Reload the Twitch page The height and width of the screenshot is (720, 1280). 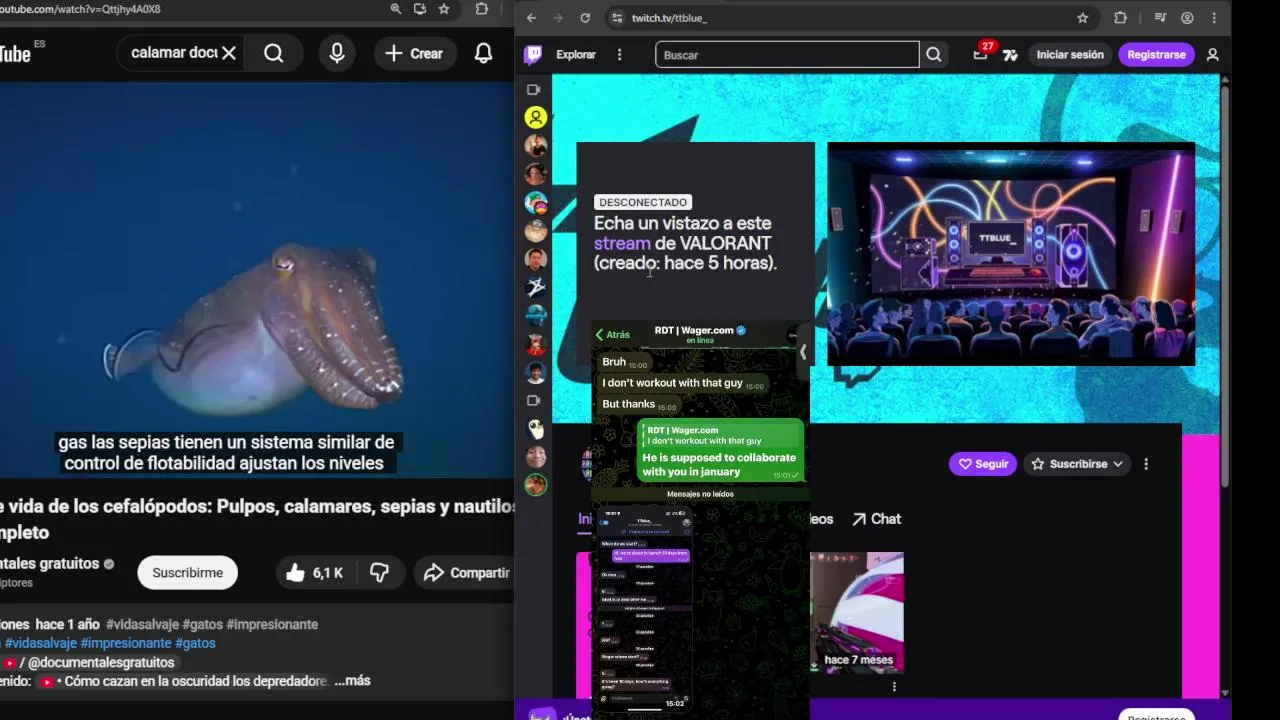pyautogui.click(x=585, y=18)
